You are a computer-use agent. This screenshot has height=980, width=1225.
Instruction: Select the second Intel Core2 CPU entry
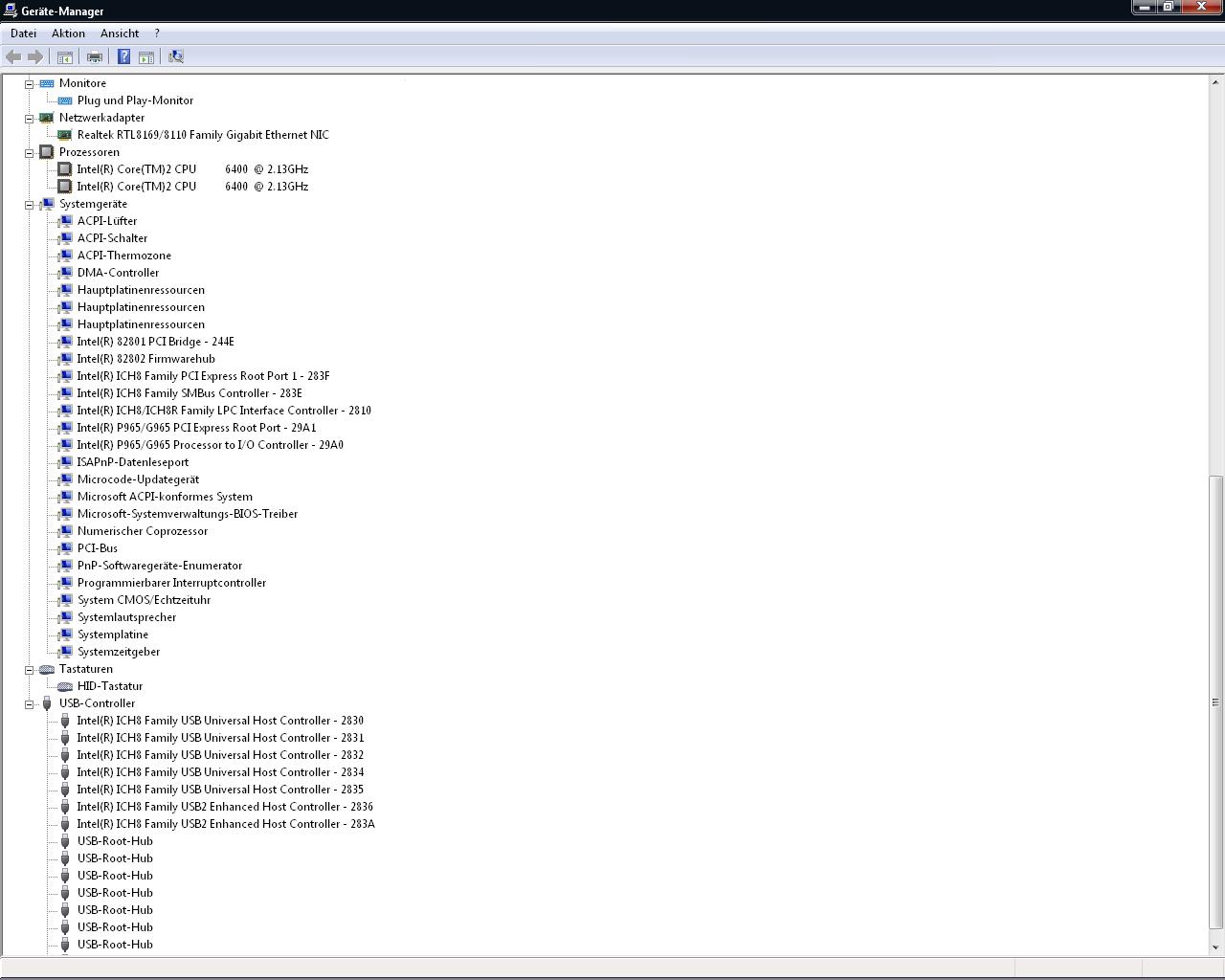pyautogui.click(x=192, y=187)
